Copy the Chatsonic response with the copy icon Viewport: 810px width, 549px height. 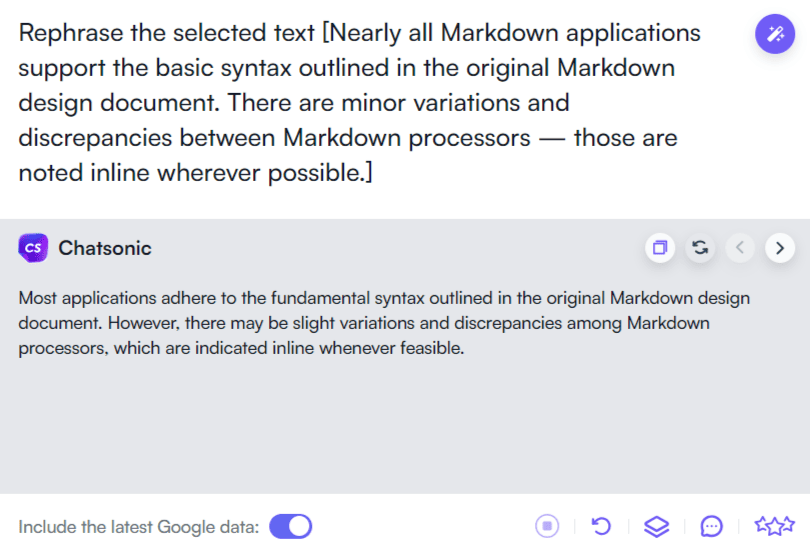click(660, 248)
